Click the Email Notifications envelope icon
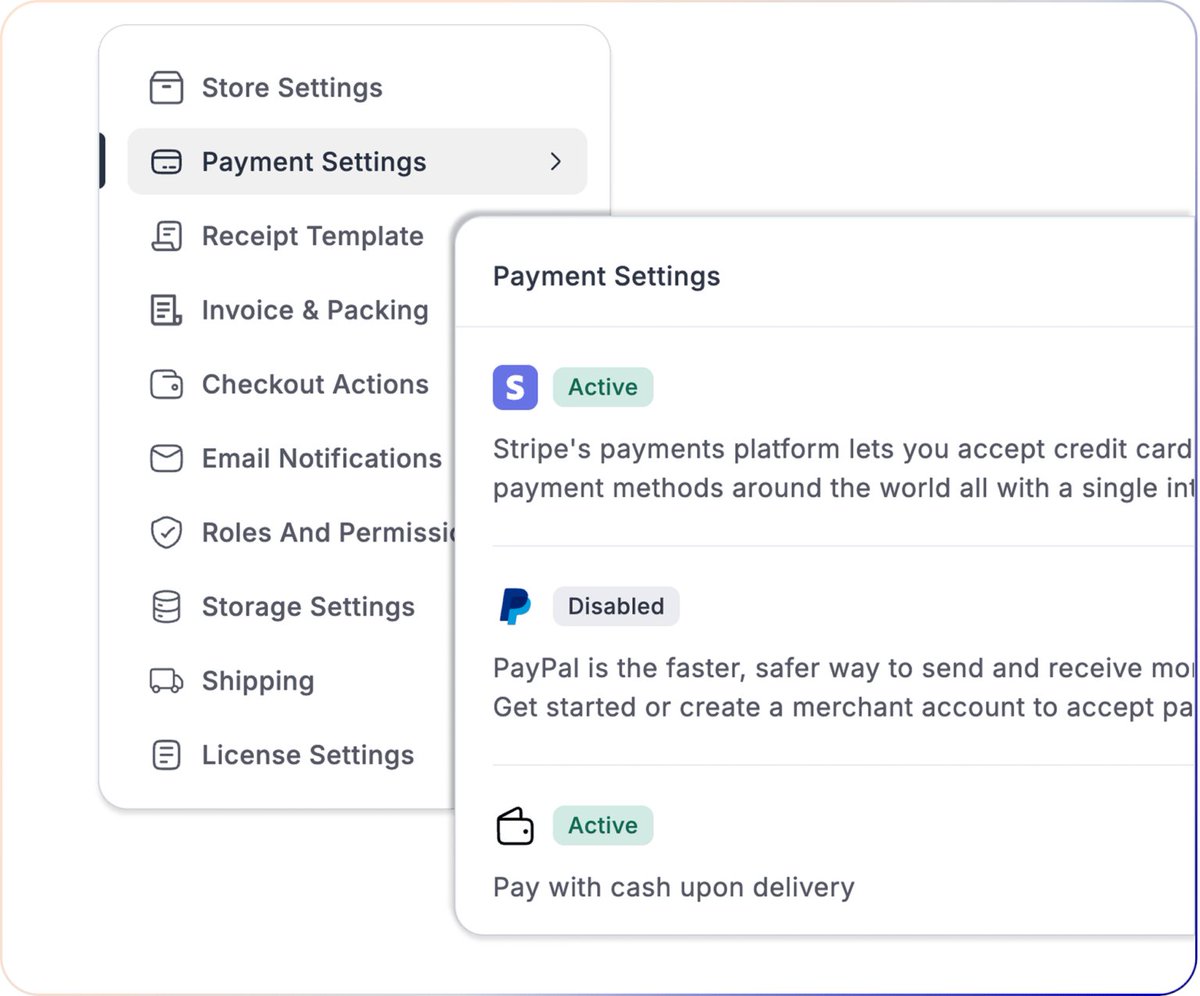Screen dimensions: 1200x996 (166, 458)
